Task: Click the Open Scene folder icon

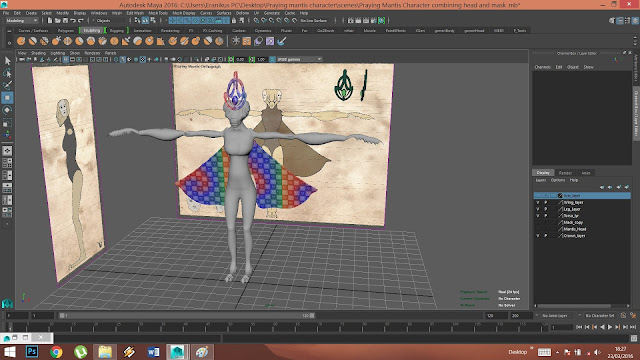Action: point(58,20)
